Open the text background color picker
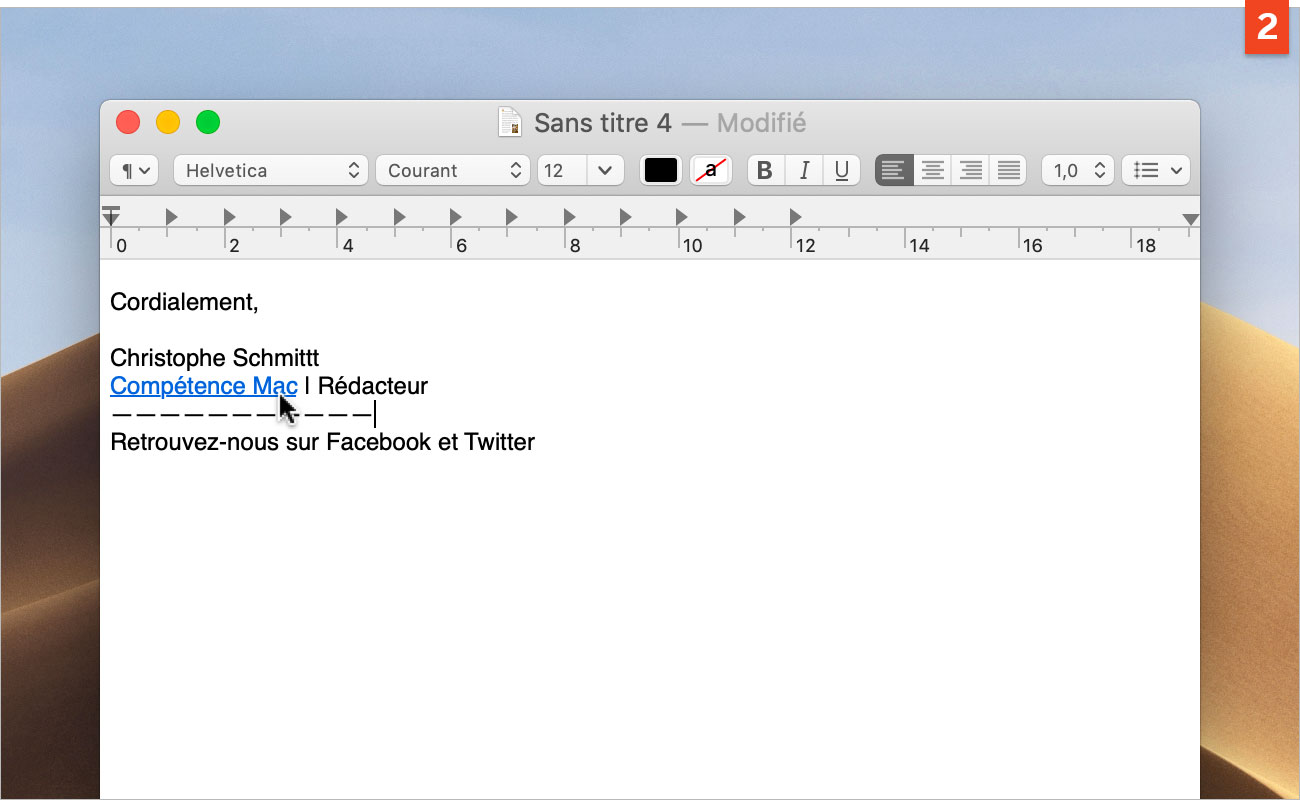This screenshot has width=1300, height=800. click(x=711, y=170)
